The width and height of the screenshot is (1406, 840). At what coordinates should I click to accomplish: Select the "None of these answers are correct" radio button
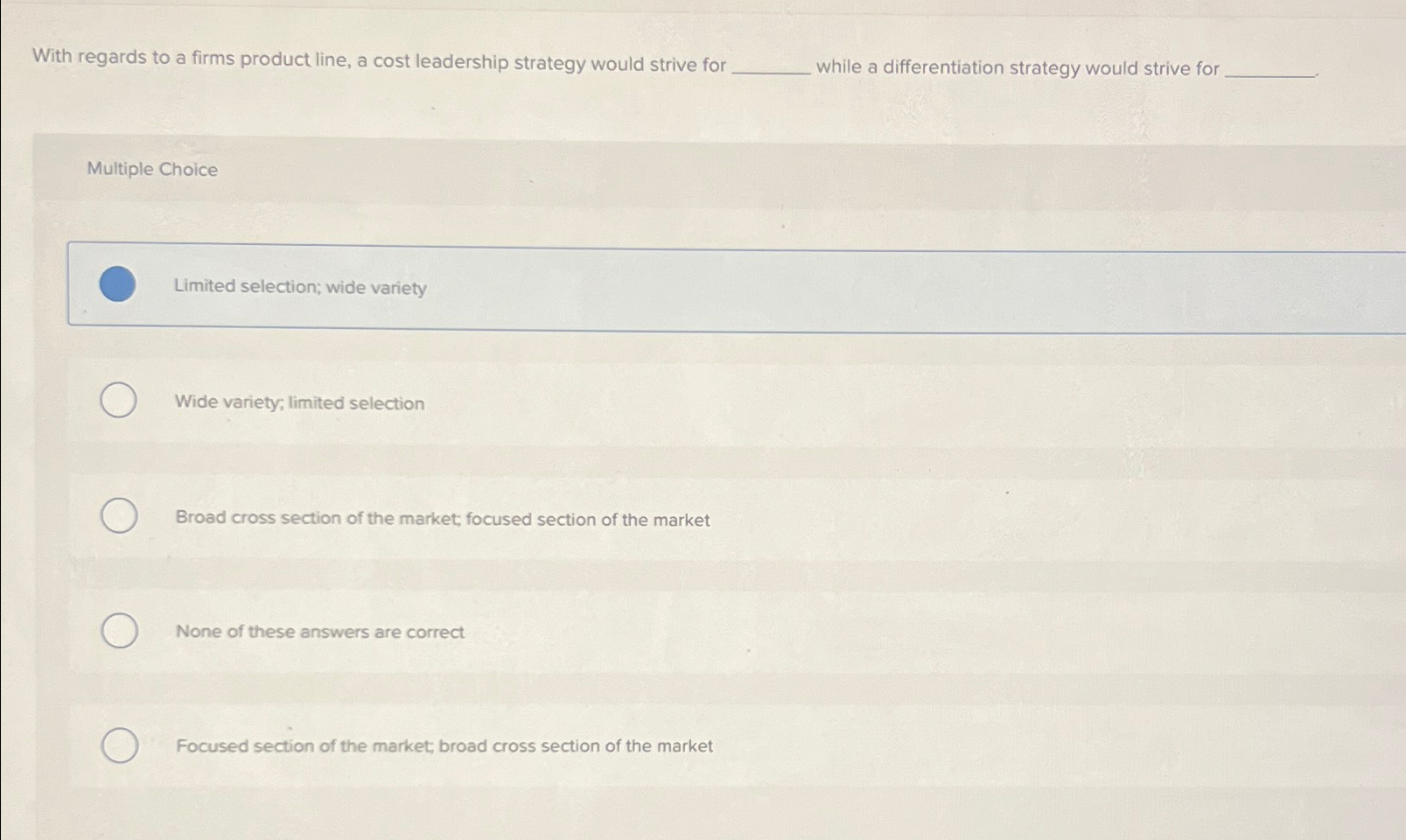point(120,629)
